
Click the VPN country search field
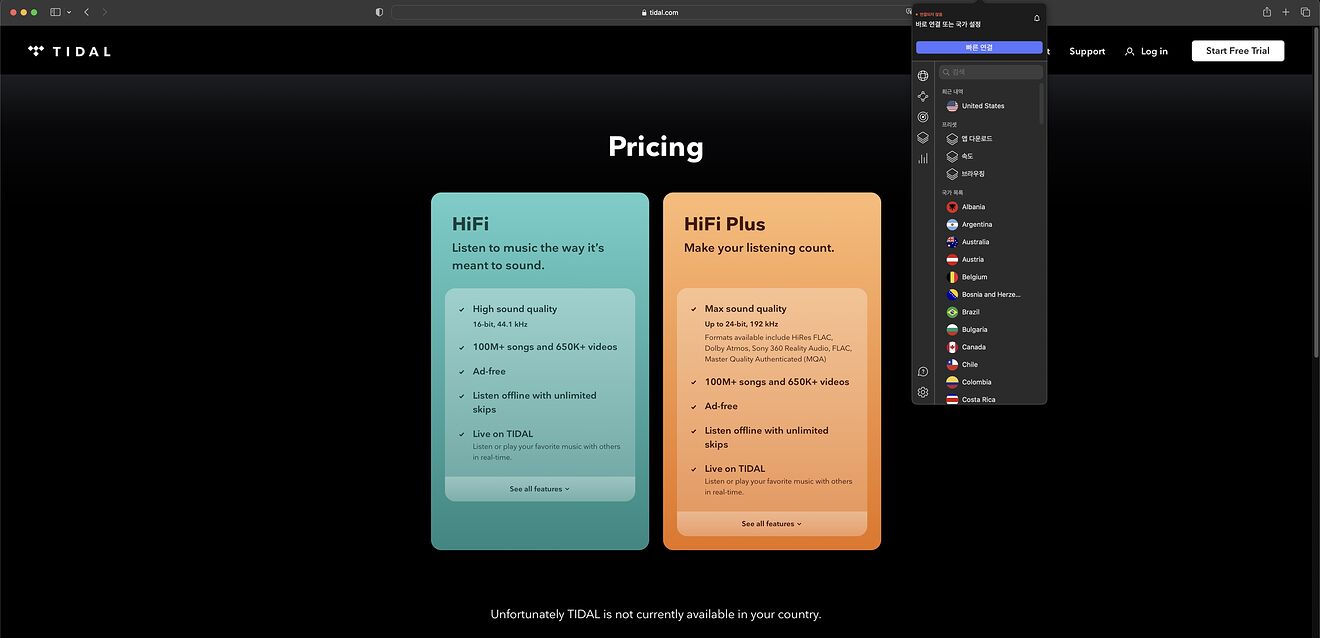click(x=991, y=72)
